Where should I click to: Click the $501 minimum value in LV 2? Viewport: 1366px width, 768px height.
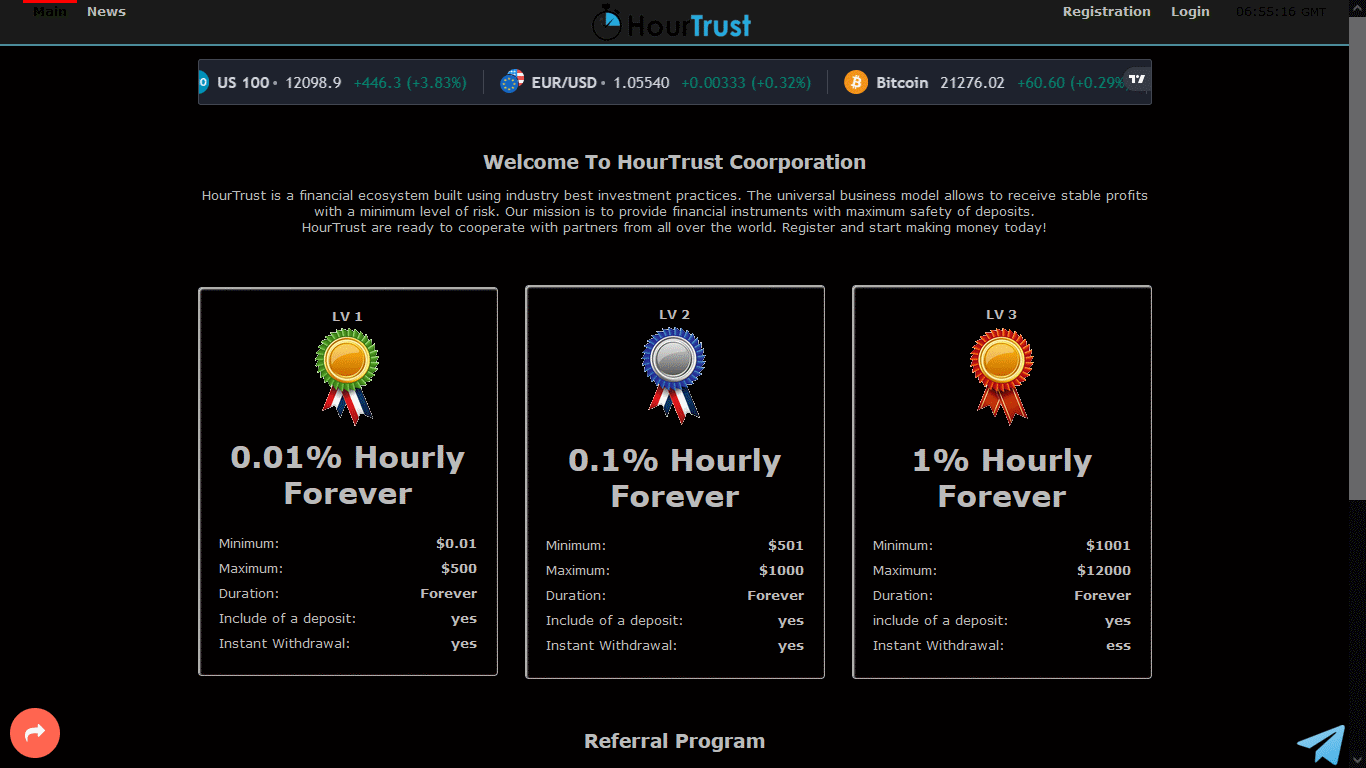(x=786, y=546)
